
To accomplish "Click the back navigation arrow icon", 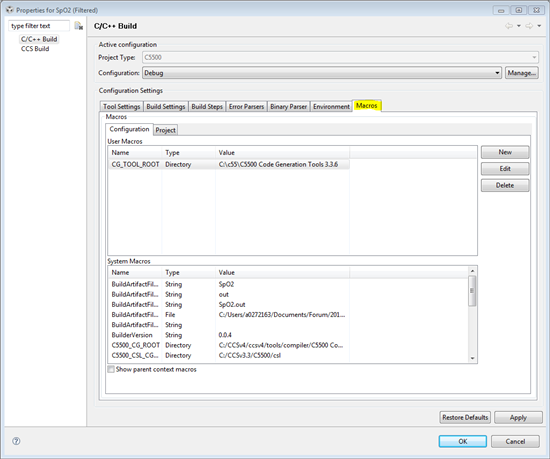I will click(x=509, y=26).
